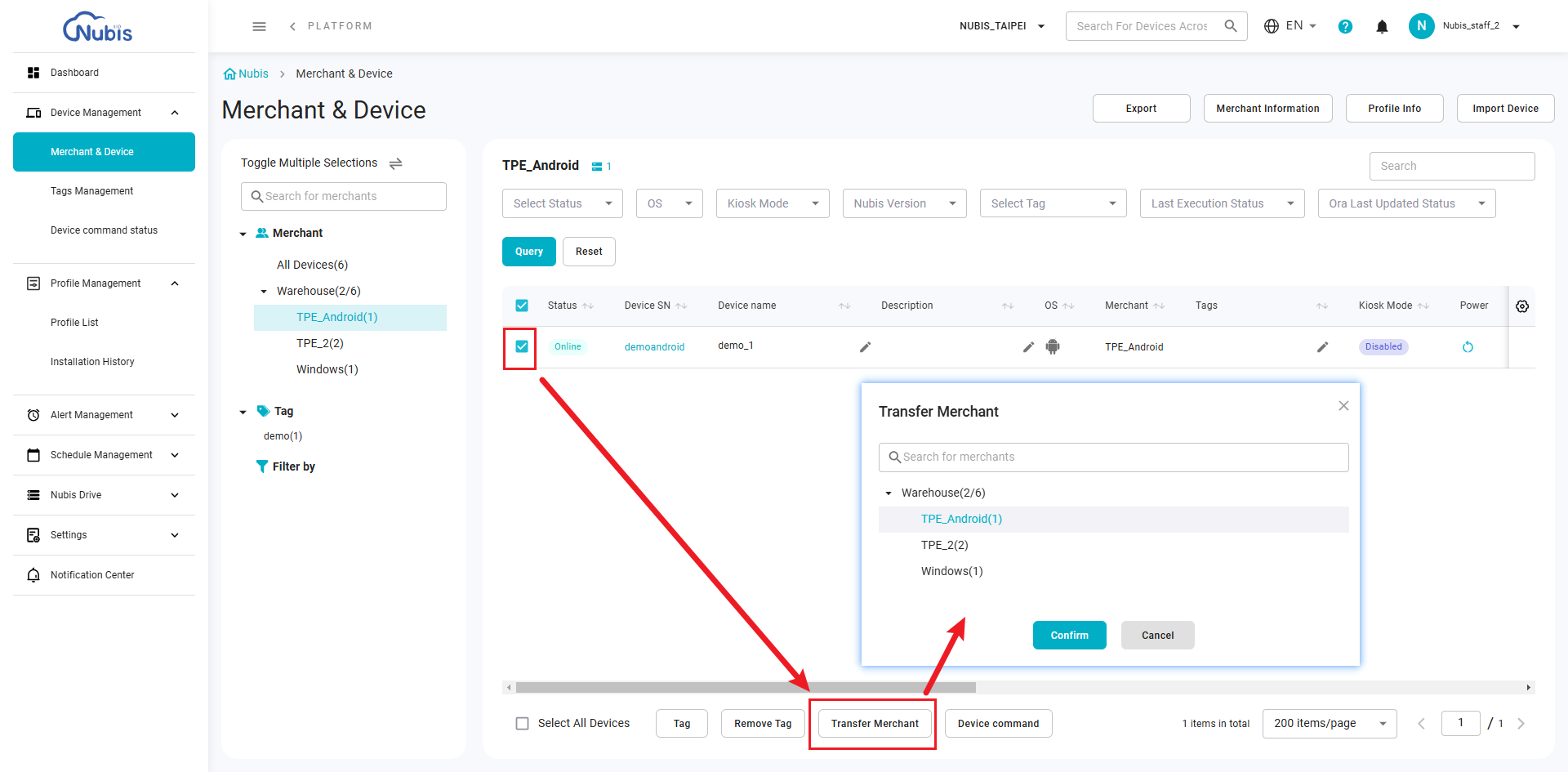Screen dimensions: 1568x772
Task: Click the toggle multiple selections swap icon
Action: (395, 163)
